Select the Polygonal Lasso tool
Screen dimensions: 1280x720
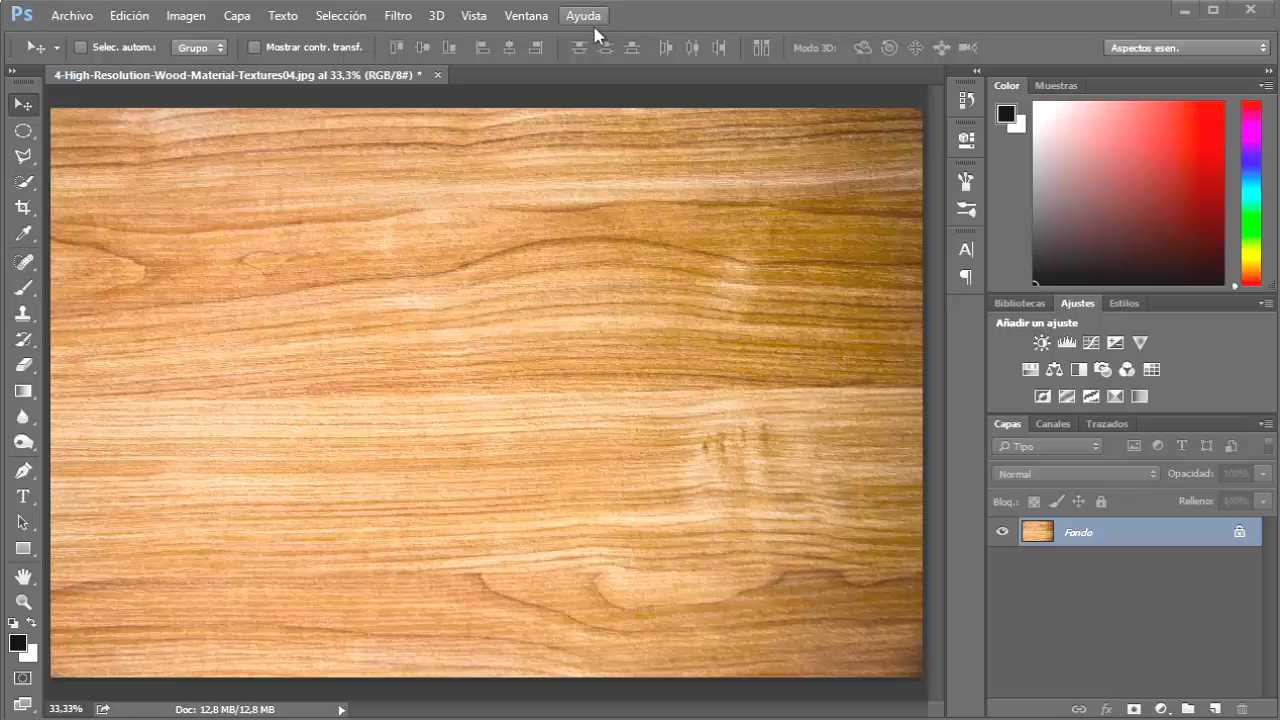[x=23, y=156]
